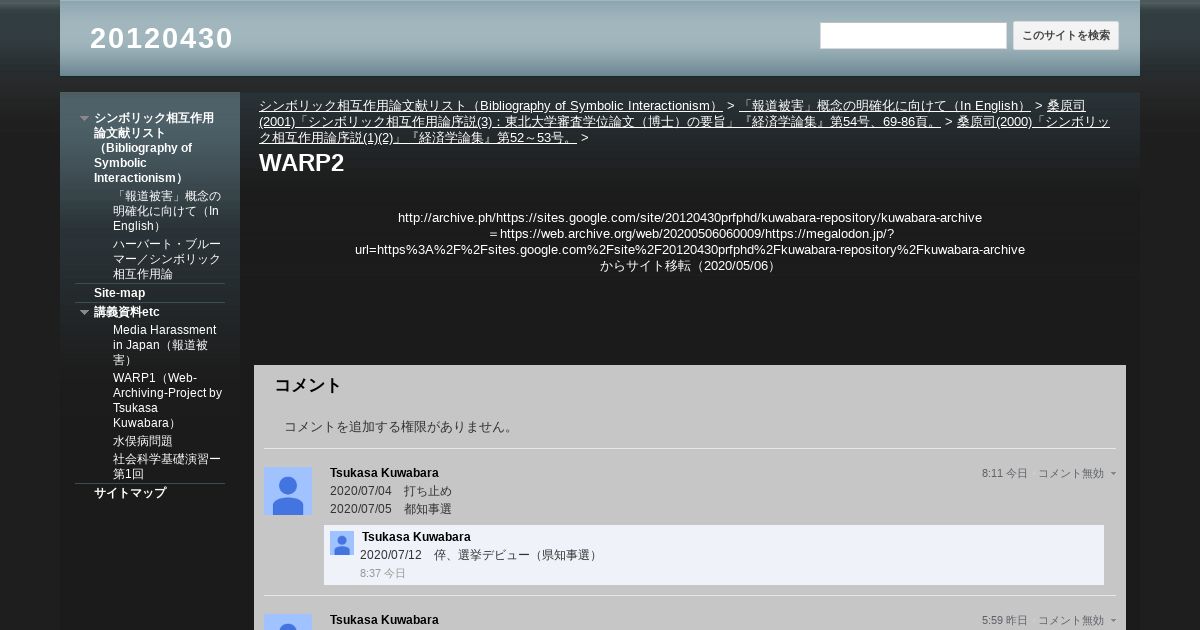Click breadcrumb 桑原司(2001) 論文 link
This screenshot has width=1200, height=630.
pos(600,122)
